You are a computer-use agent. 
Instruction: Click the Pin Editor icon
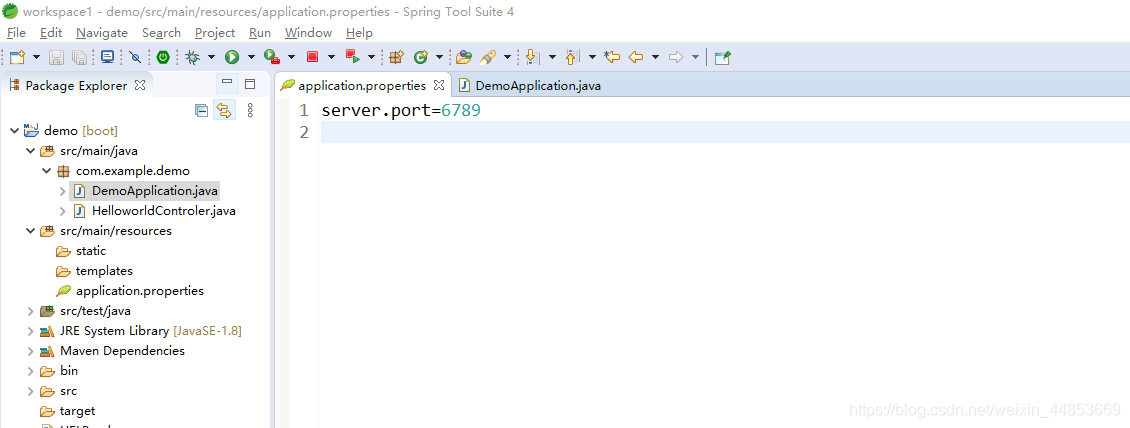point(722,57)
